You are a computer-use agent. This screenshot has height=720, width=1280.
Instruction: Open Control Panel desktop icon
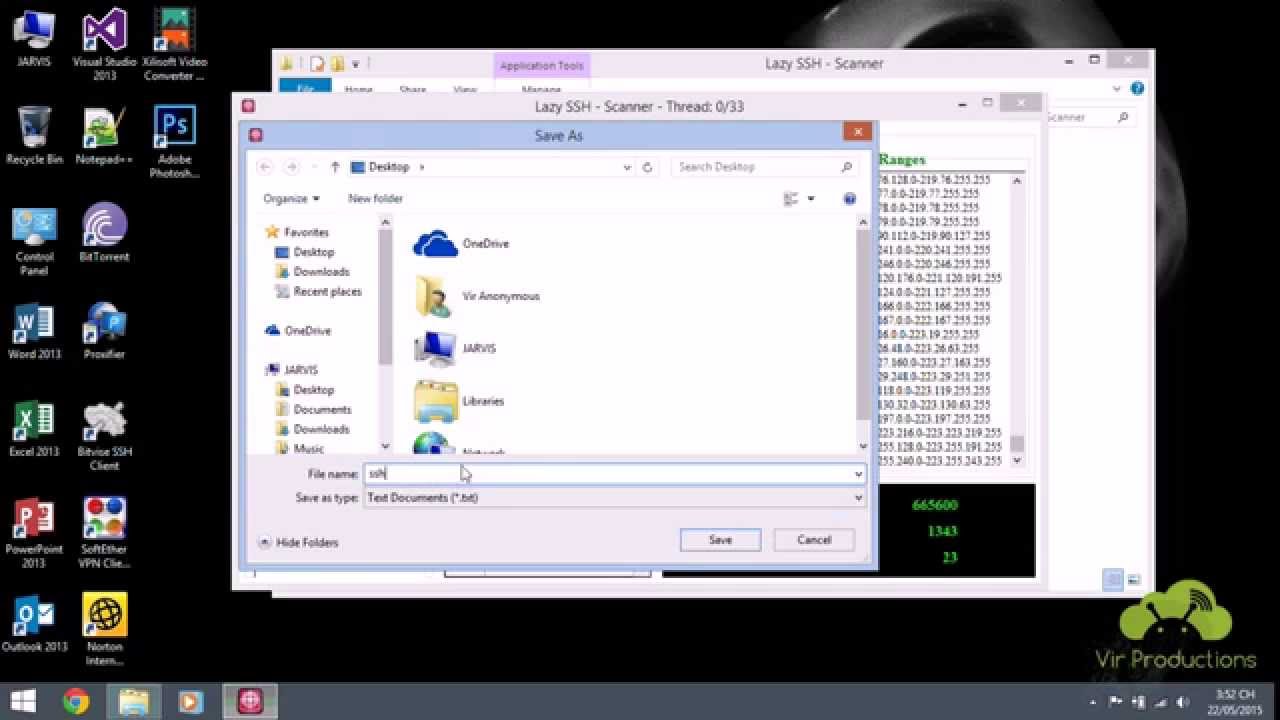[34, 240]
